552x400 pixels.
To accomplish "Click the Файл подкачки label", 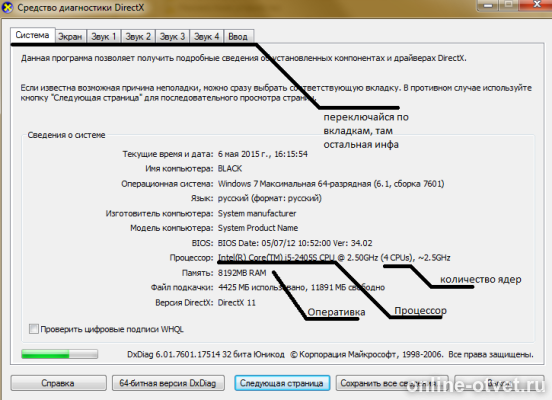I will coord(182,287).
